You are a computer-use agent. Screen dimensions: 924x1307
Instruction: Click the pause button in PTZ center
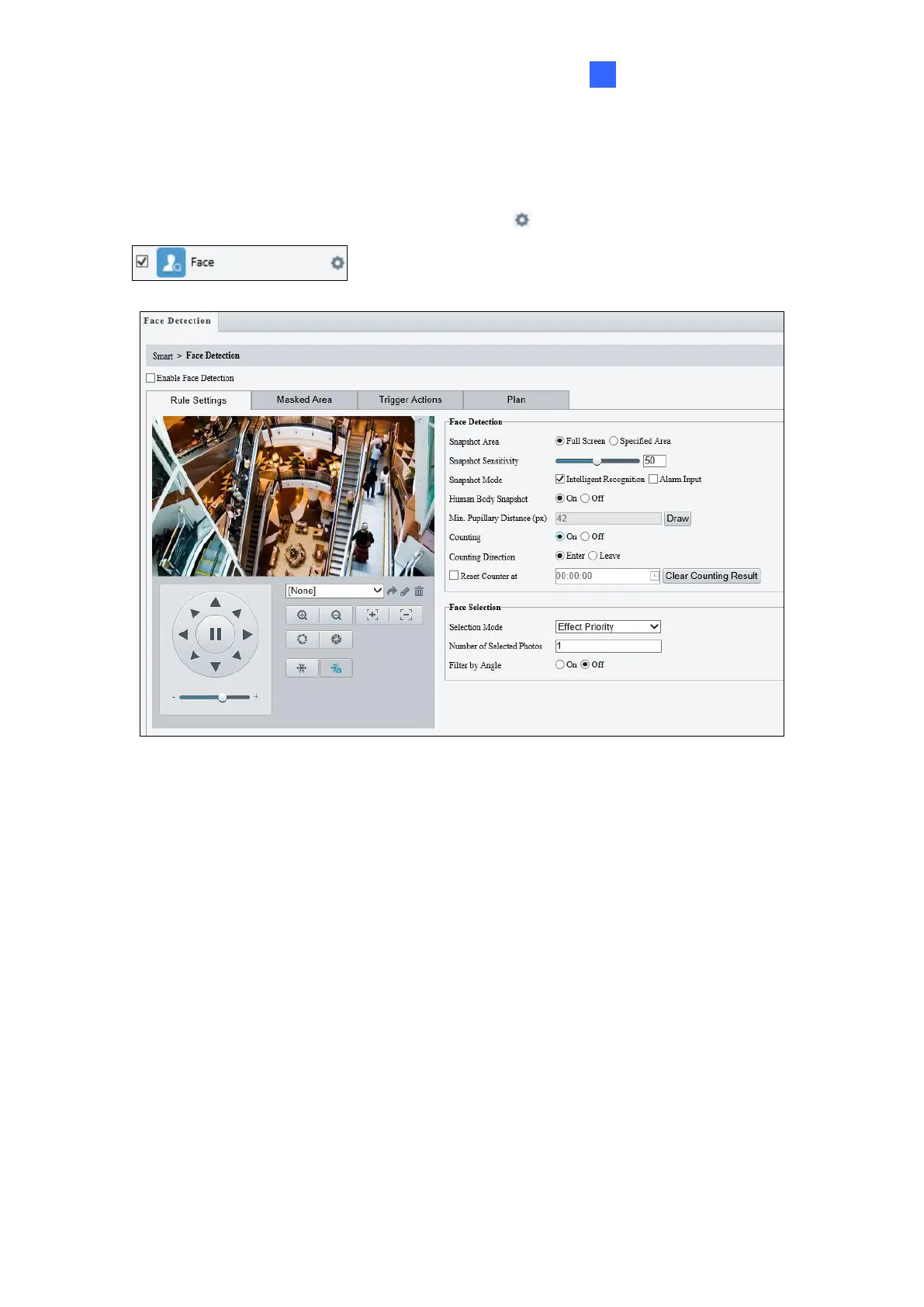(x=216, y=634)
